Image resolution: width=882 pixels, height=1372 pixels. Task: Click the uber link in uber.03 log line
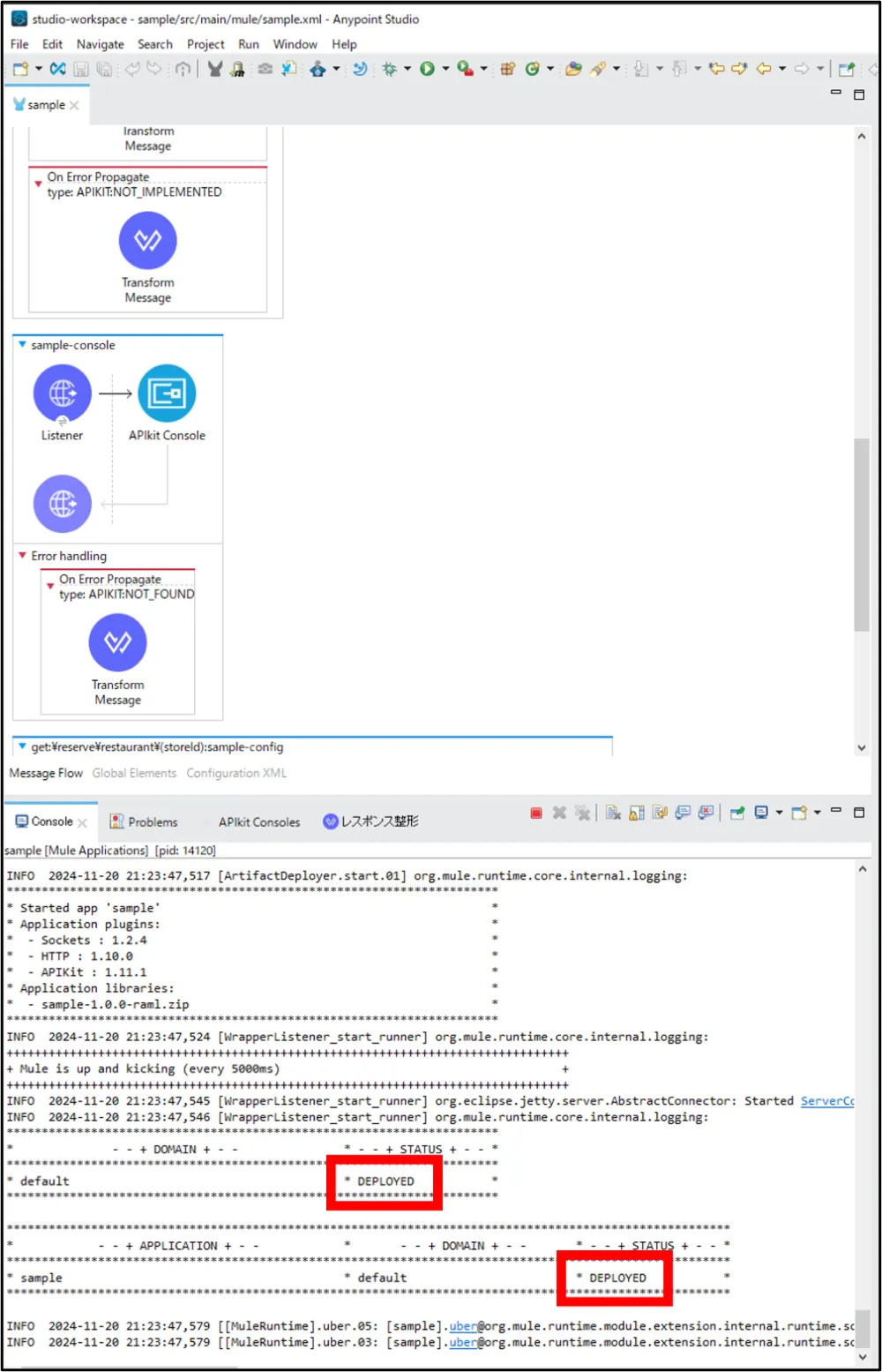point(463,1342)
